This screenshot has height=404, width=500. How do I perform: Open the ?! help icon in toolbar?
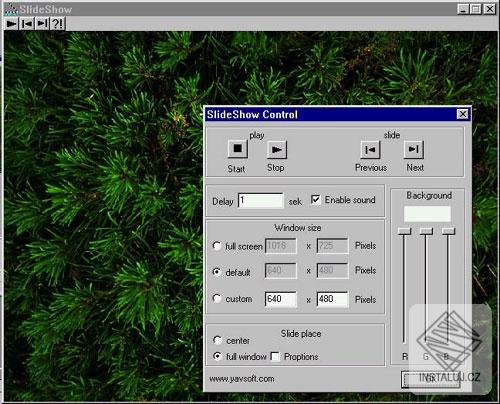pos(57,24)
